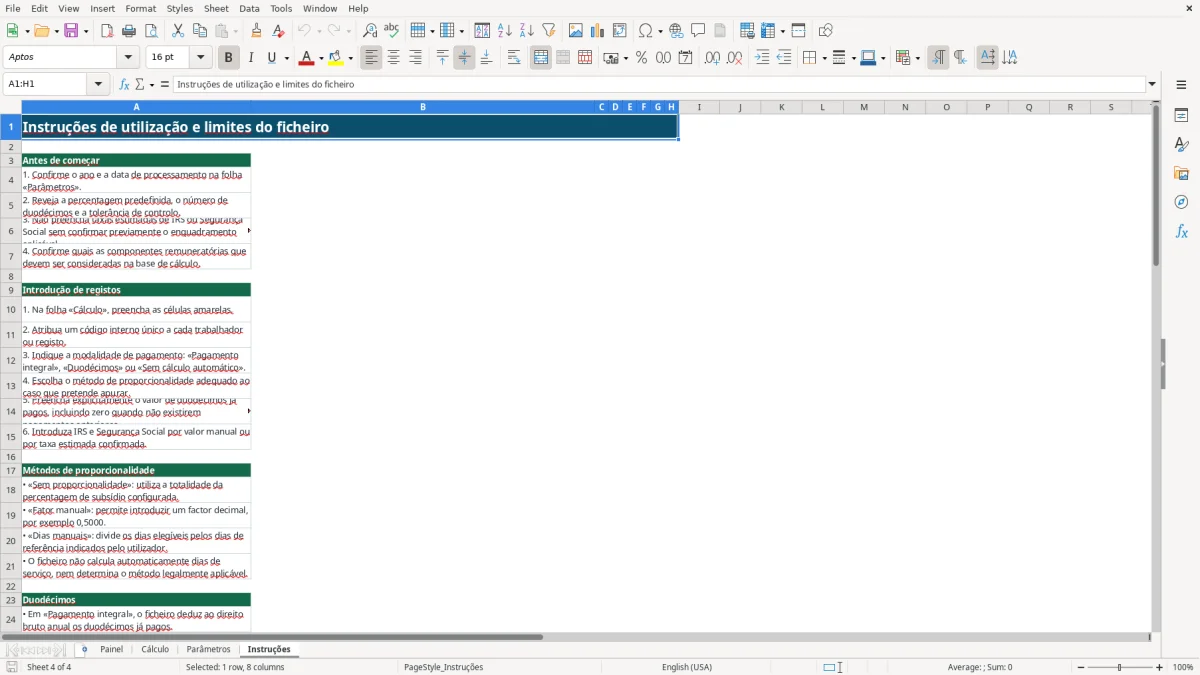Insert a special character with the Omega icon
Screen dimensions: 1200x675
(x=646, y=31)
